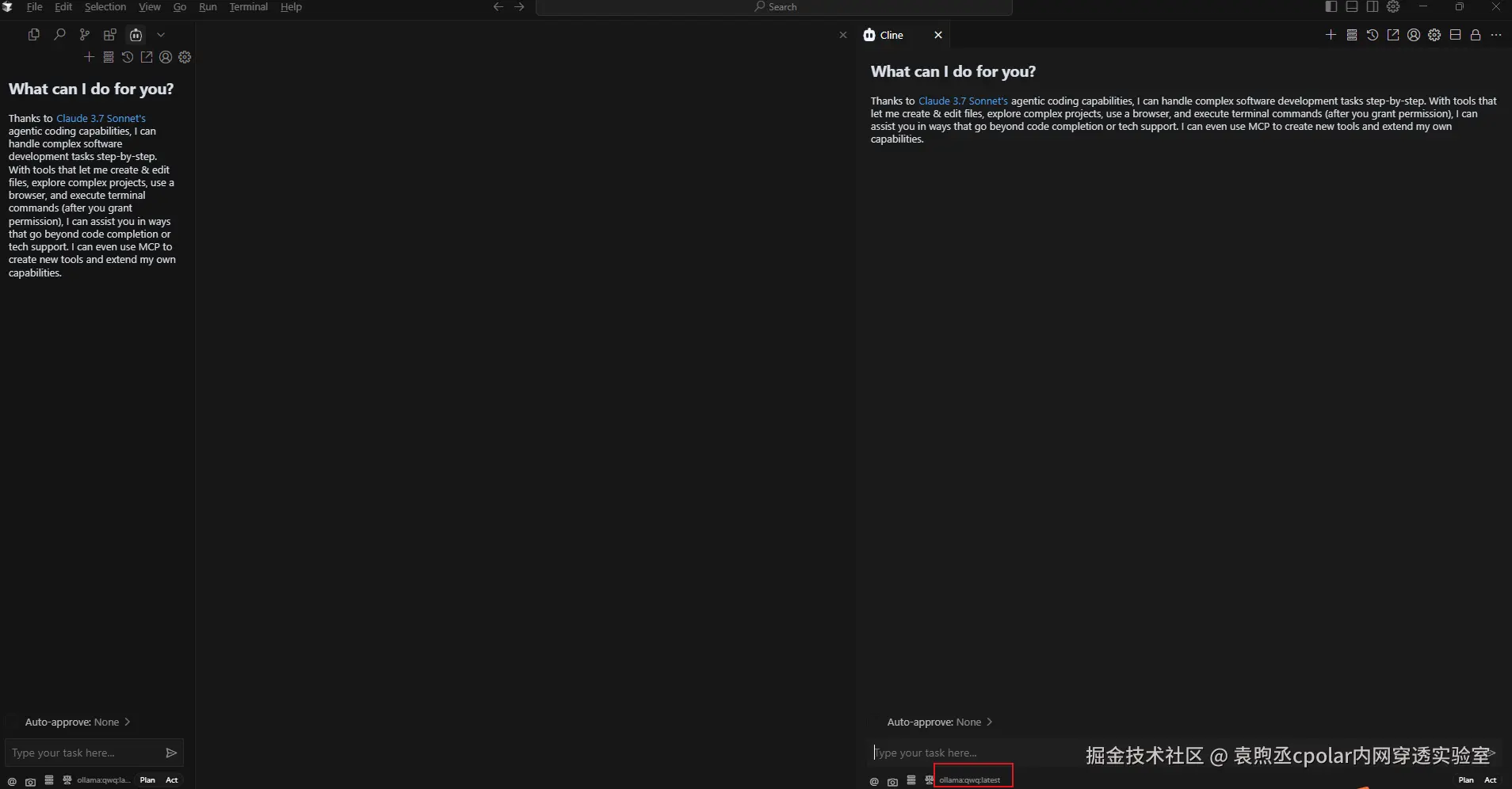Switch to Plan mode in Cline editor tab
This screenshot has width=1512, height=789.
coord(1466,780)
